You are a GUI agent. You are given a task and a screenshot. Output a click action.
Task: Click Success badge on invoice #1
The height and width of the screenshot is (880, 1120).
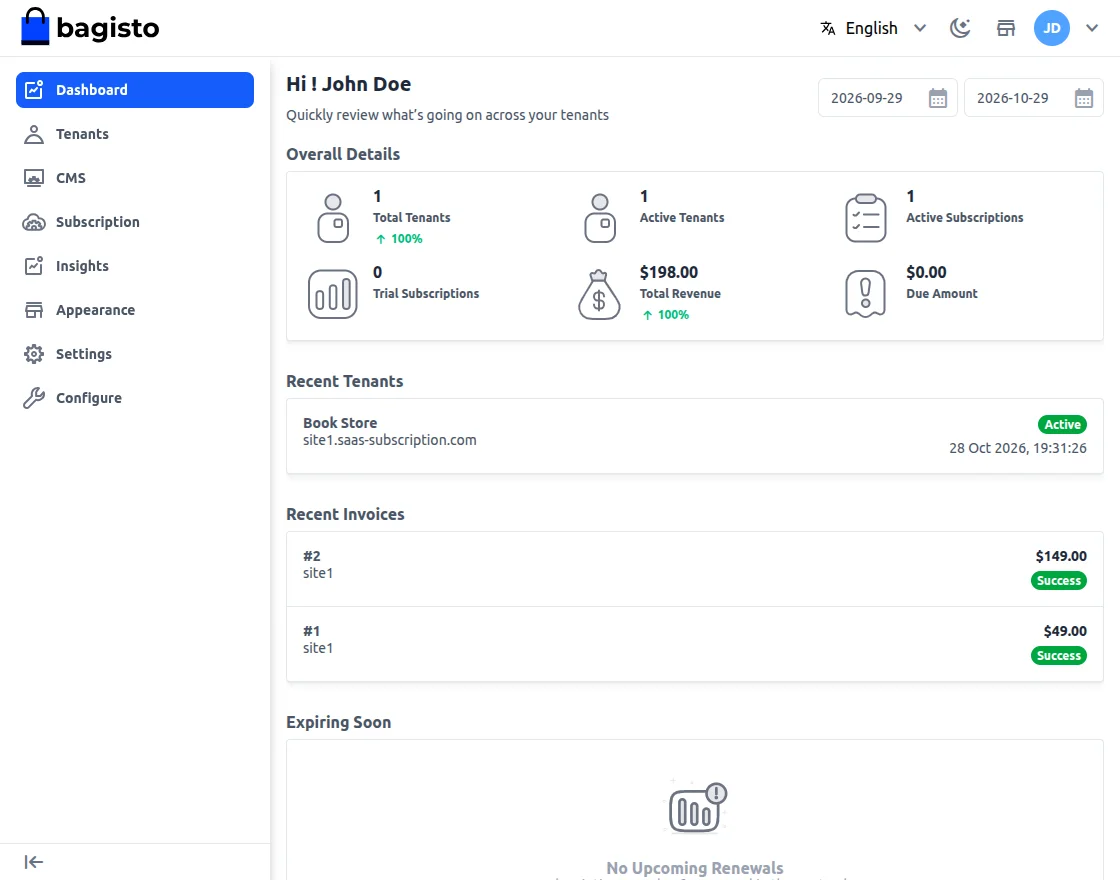[x=1059, y=656]
